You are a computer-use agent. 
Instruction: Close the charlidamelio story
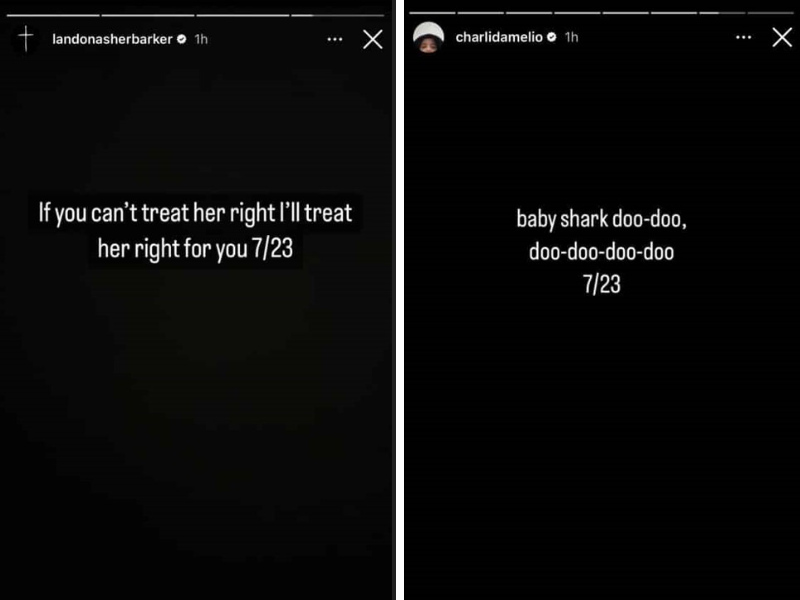[782, 37]
